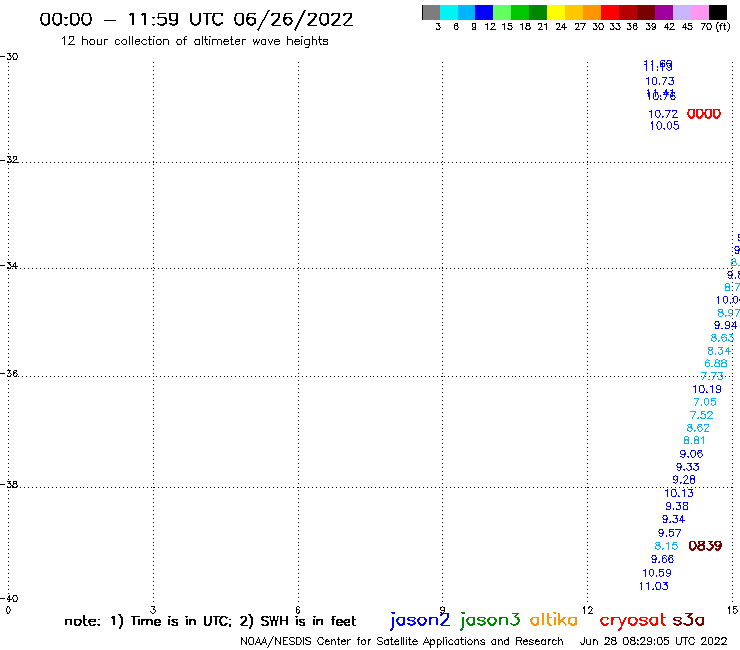Select the dark red 0839 time marker
This screenshot has width=740, height=650.
(705, 546)
